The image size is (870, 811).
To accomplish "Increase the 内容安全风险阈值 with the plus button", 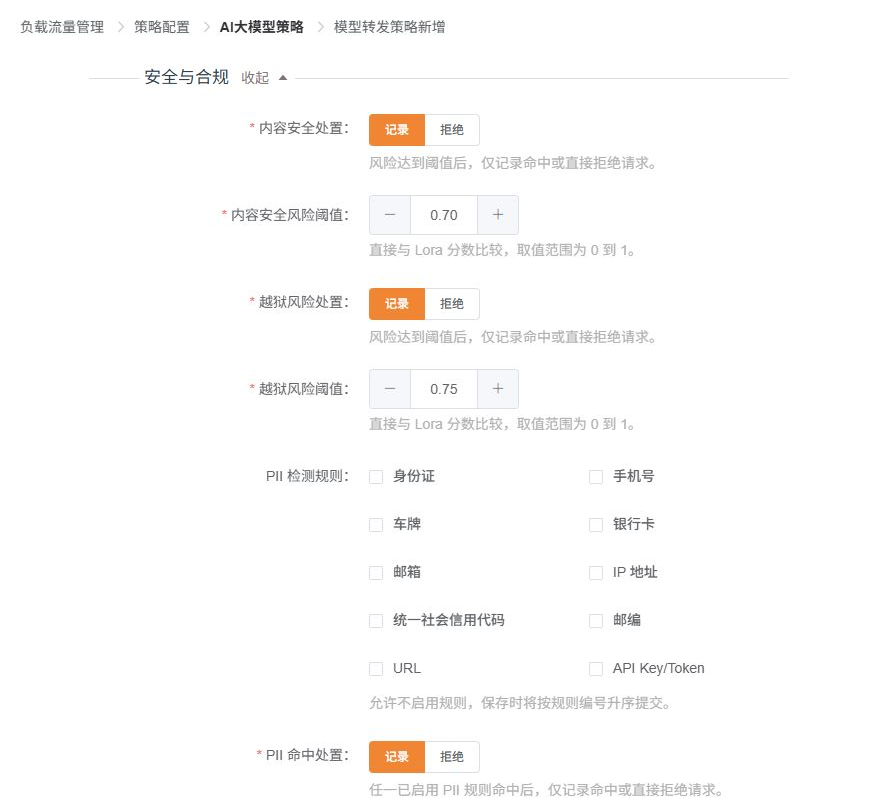I will (x=498, y=215).
